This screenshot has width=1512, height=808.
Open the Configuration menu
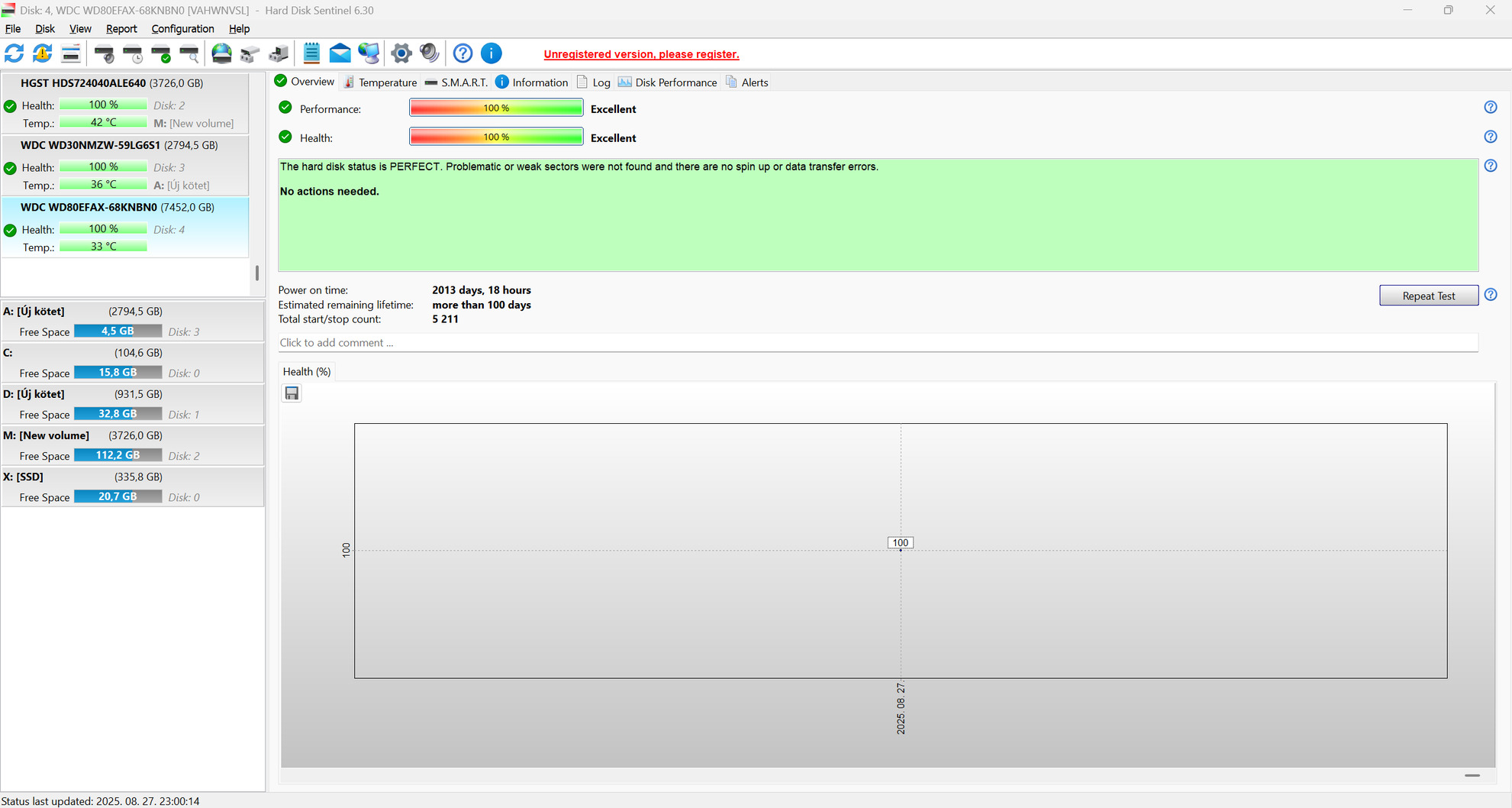tap(182, 29)
